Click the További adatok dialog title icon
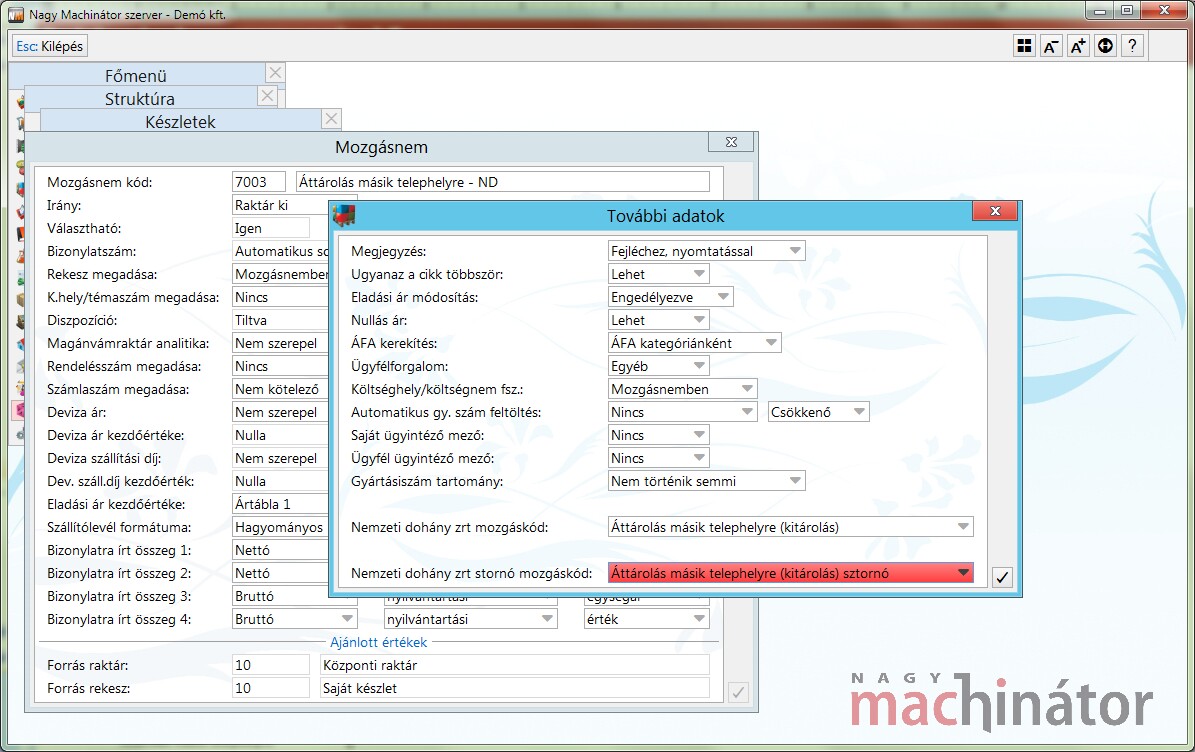Image resolution: width=1195 pixels, height=752 pixels. coord(344,215)
